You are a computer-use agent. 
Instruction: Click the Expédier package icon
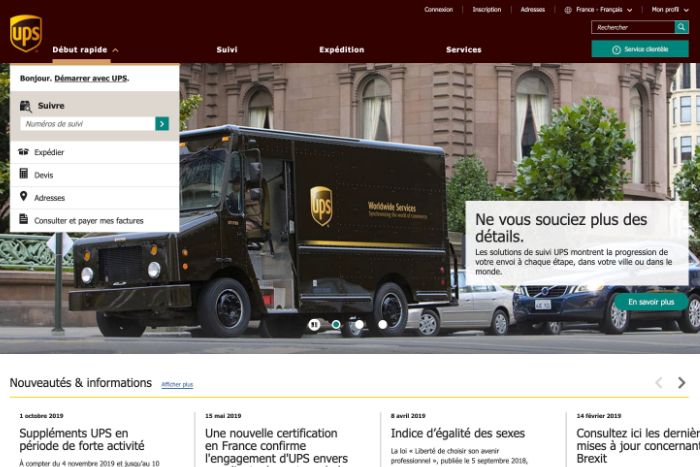[24, 152]
